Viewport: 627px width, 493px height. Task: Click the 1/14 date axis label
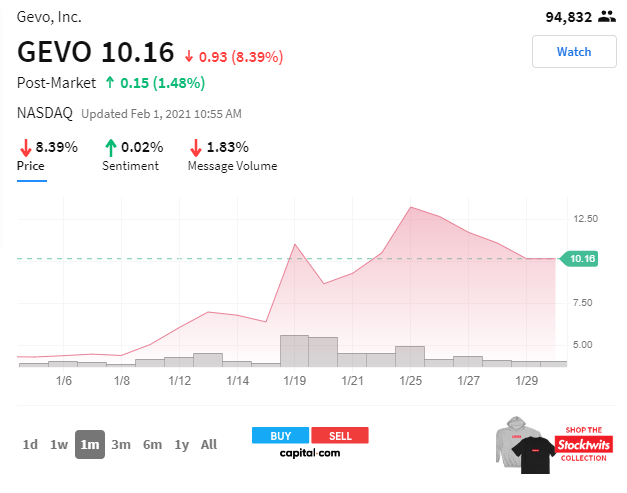click(x=238, y=380)
